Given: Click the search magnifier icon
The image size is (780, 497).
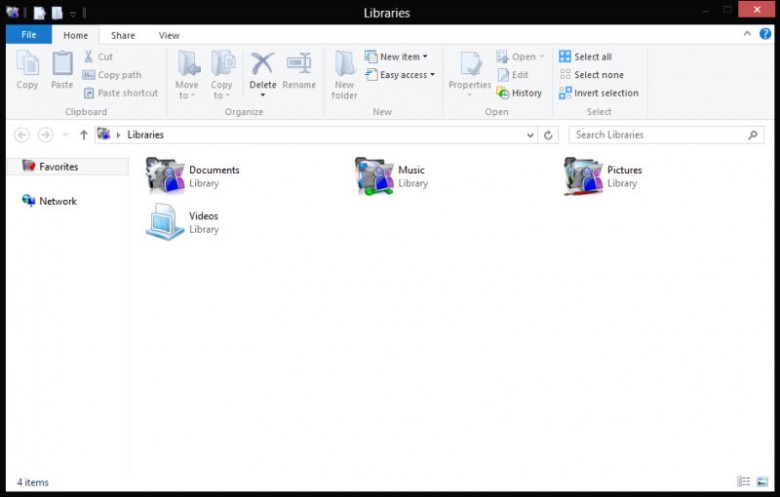Looking at the screenshot, I should (753, 135).
